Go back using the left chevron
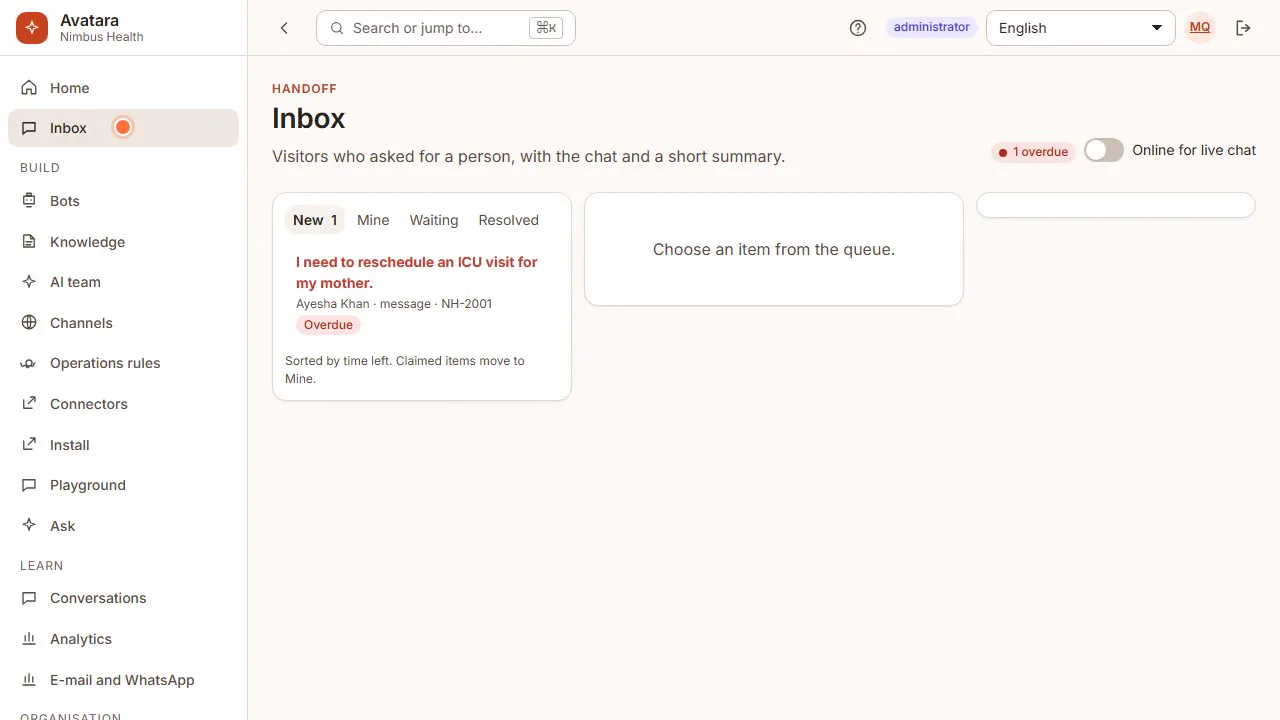Viewport: 1280px width, 720px height. pos(284,28)
